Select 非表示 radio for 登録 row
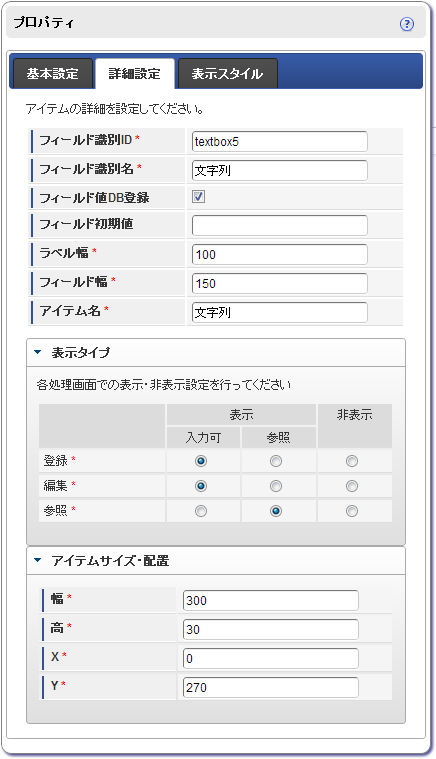 coord(352,461)
